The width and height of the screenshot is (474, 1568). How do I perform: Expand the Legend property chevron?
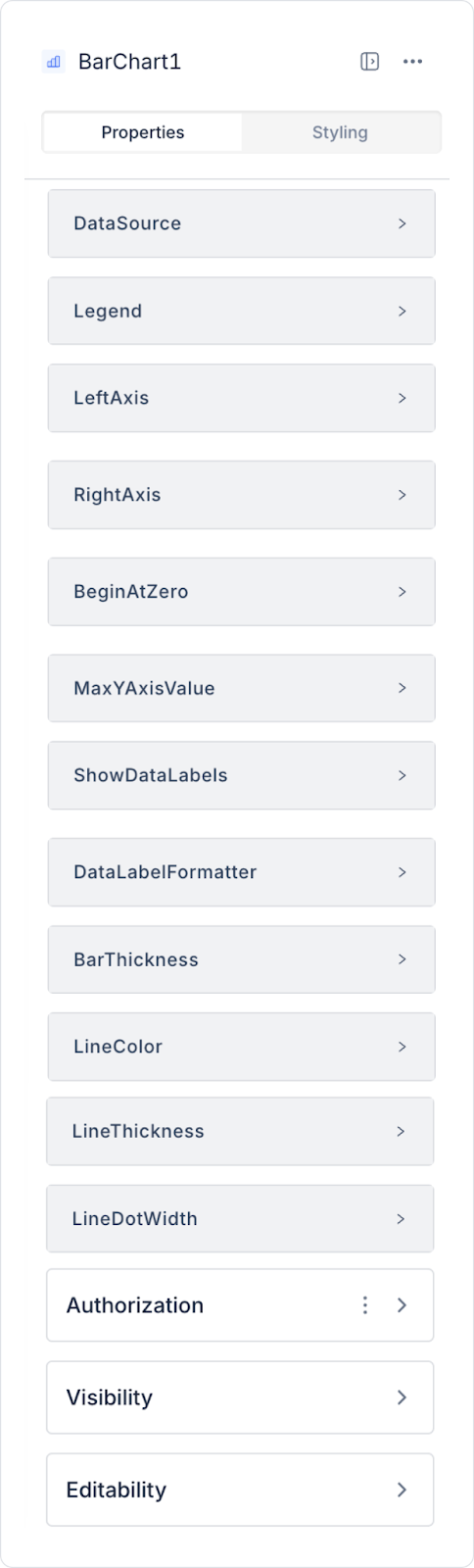point(402,311)
